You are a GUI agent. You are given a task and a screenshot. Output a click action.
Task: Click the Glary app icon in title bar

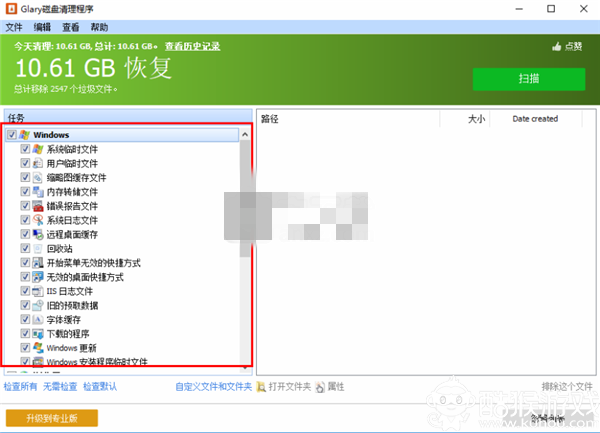(11, 9)
